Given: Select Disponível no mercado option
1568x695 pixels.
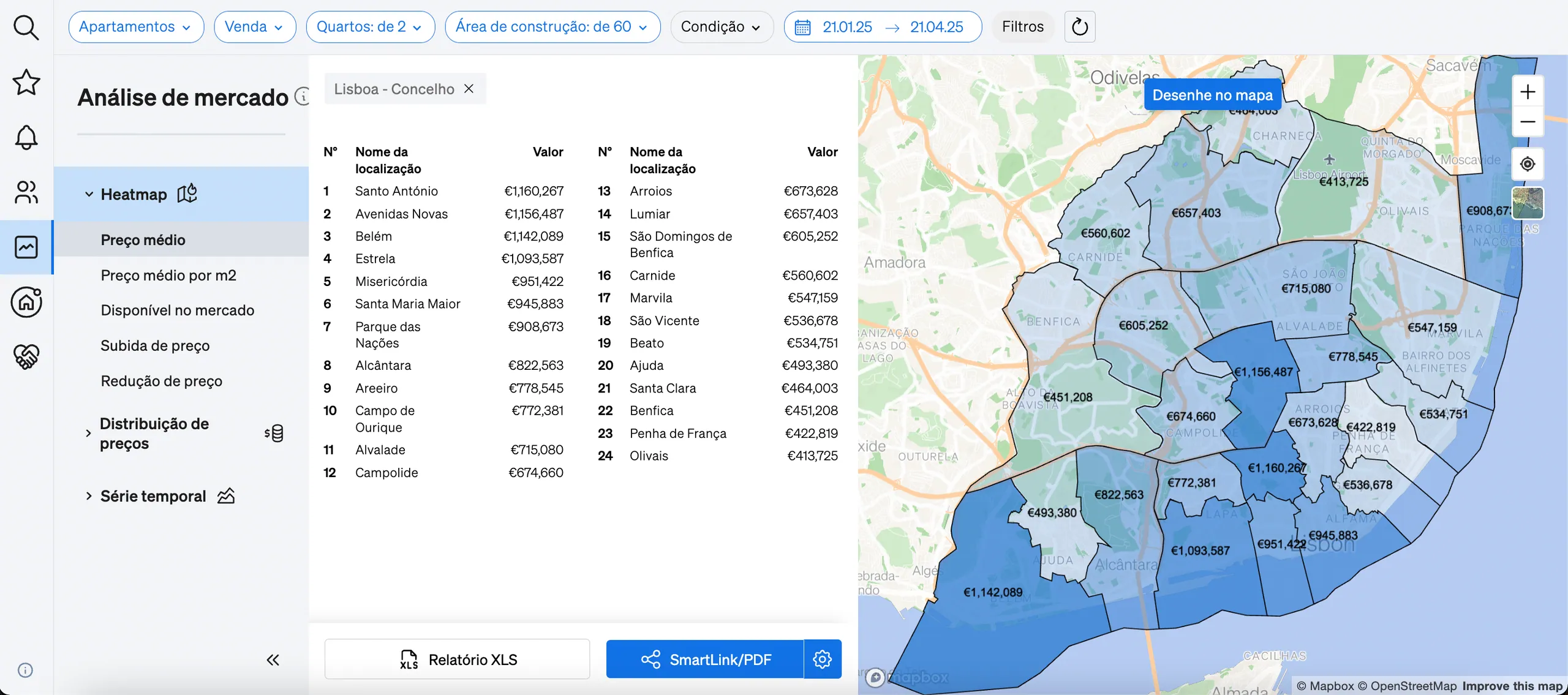Looking at the screenshot, I should 178,310.
